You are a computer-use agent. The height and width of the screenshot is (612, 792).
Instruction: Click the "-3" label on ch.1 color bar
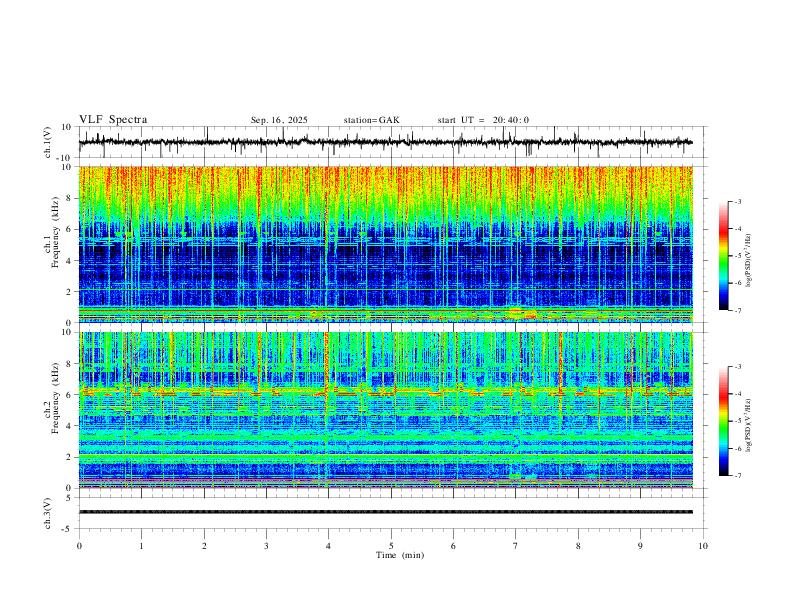click(737, 201)
